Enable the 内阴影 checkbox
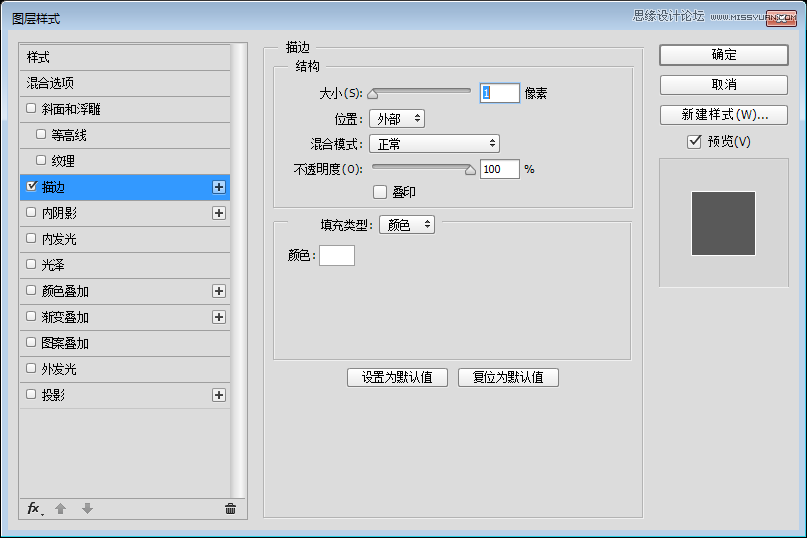807x538 pixels. click(x=31, y=212)
